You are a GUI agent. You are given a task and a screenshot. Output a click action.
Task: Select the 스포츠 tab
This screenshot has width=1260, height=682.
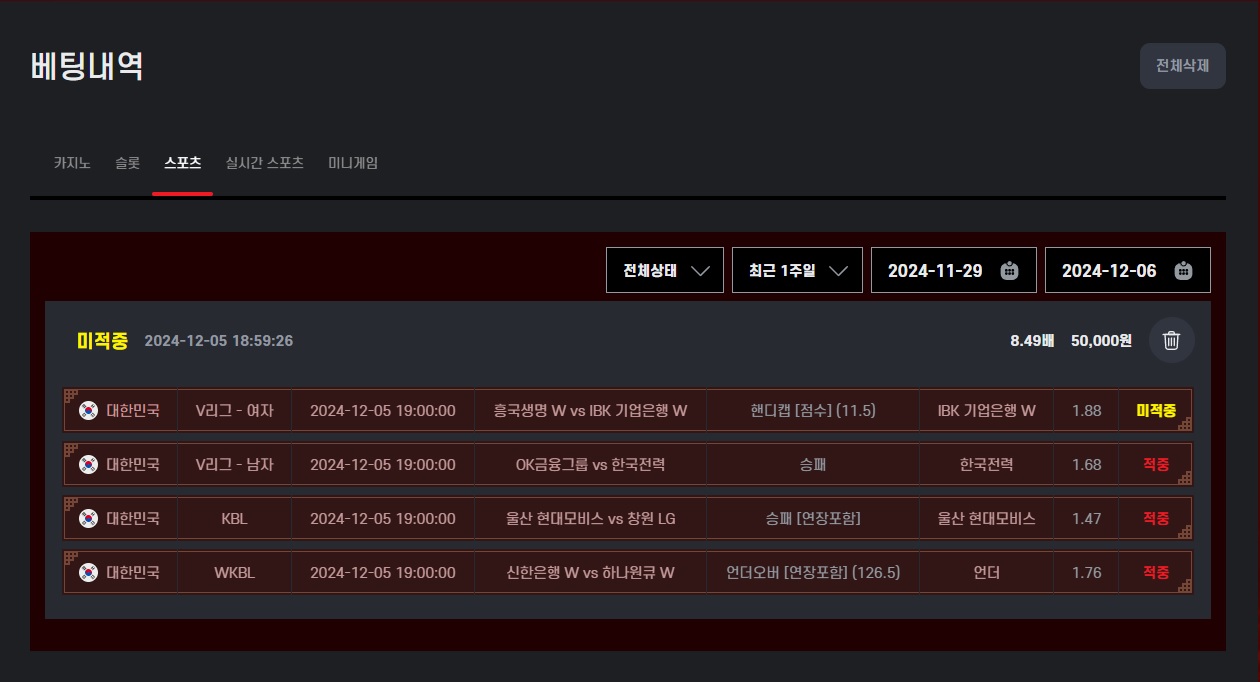(183, 162)
